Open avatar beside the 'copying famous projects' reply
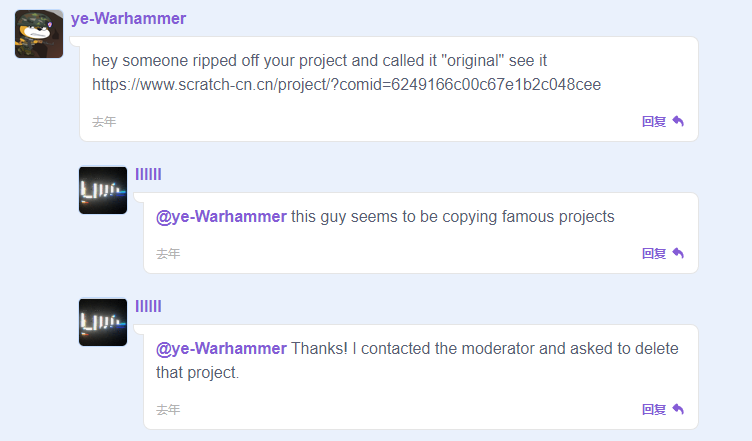The width and height of the screenshot is (752, 441). (x=103, y=190)
